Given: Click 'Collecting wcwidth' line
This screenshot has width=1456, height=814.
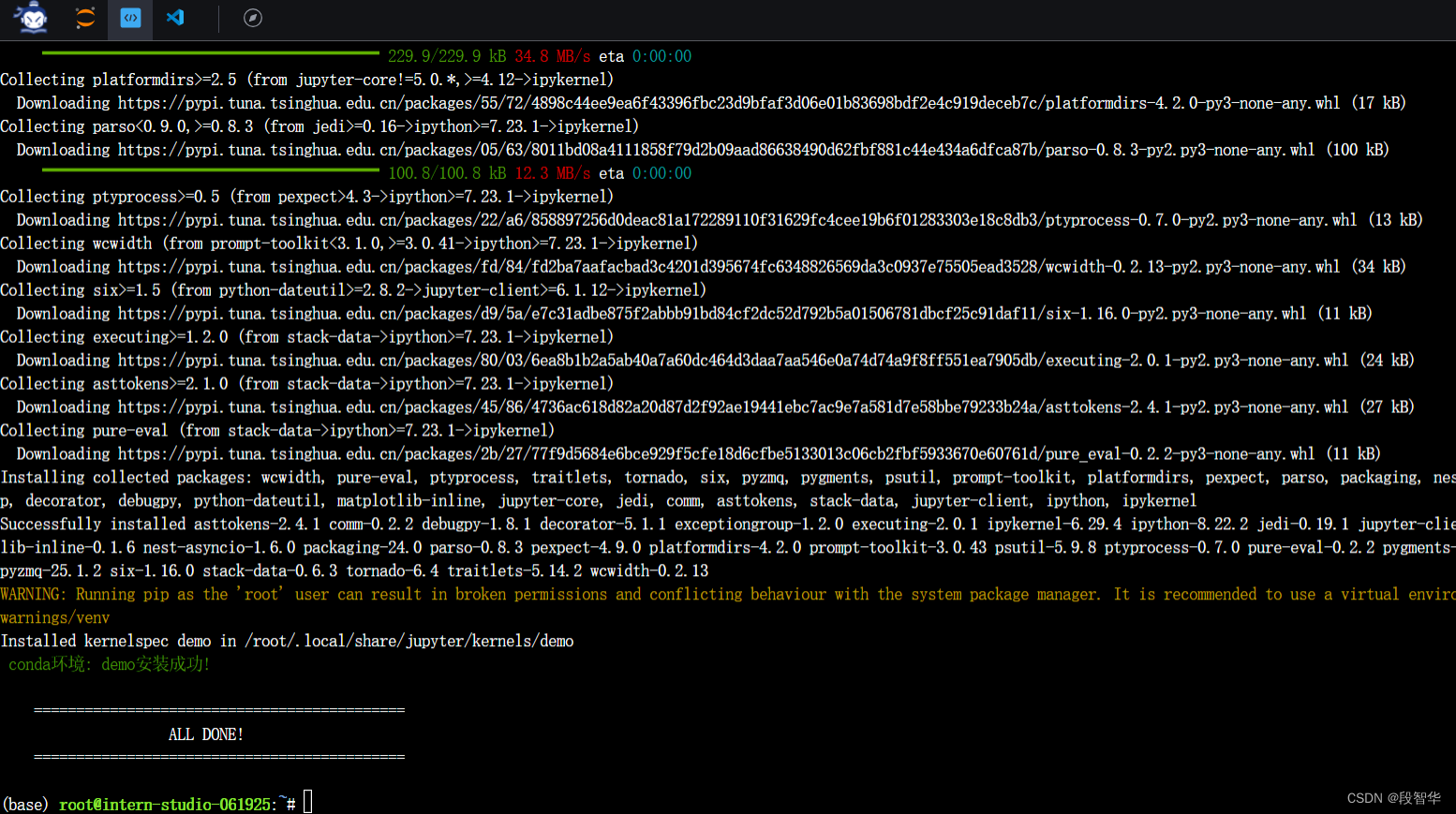Looking at the screenshot, I should (x=349, y=244).
